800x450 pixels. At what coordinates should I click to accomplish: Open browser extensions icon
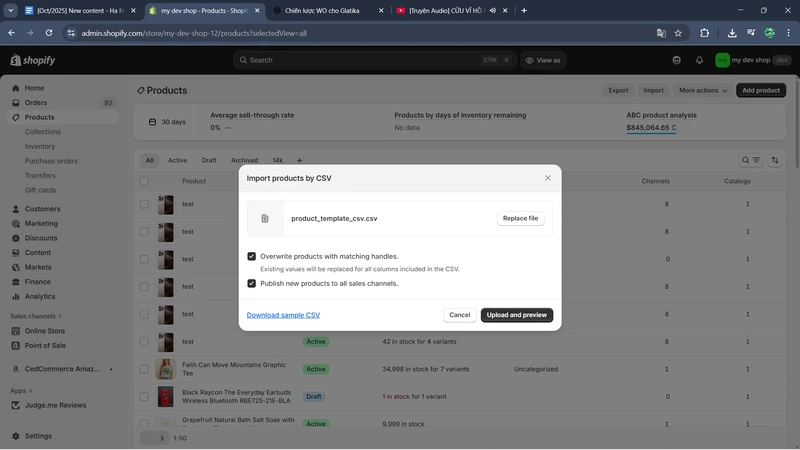click(x=705, y=33)
